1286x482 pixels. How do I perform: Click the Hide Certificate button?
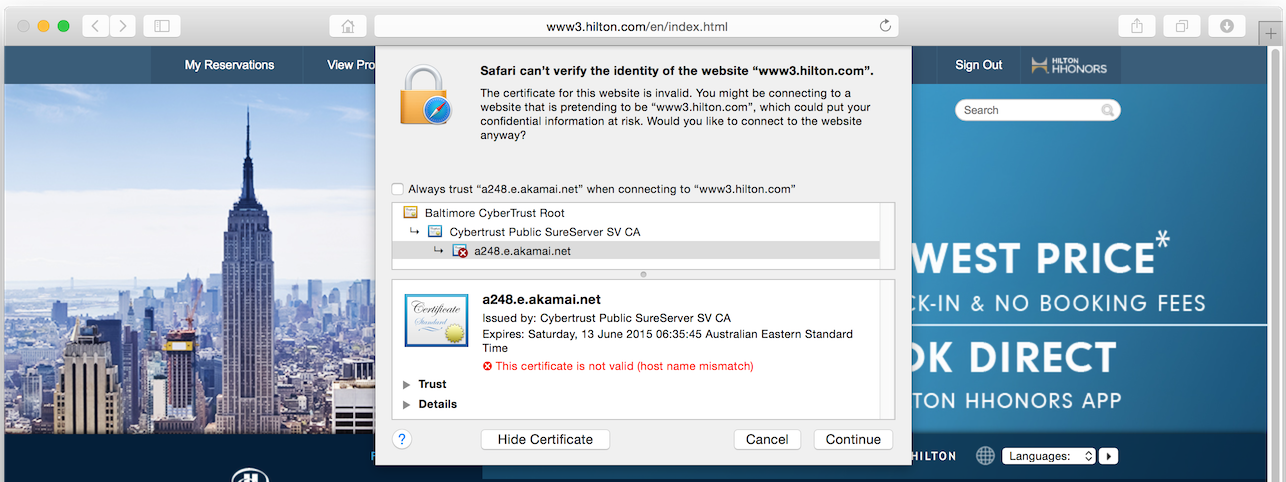coord(545,439)
